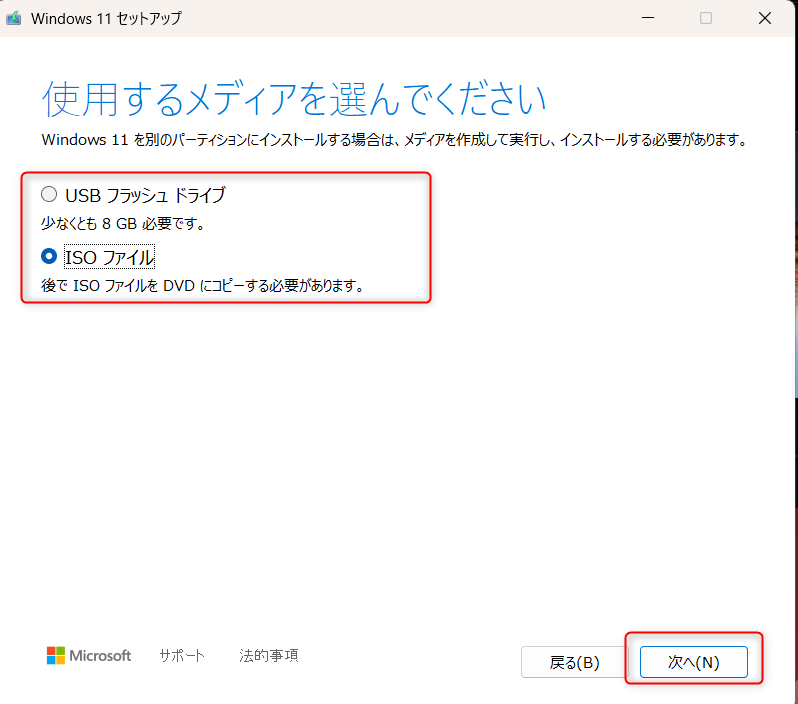Click the Windows 11 partition instruction text
Image resolution: width=798 pixels, height=704 pixels.
[x=394, y=139]
